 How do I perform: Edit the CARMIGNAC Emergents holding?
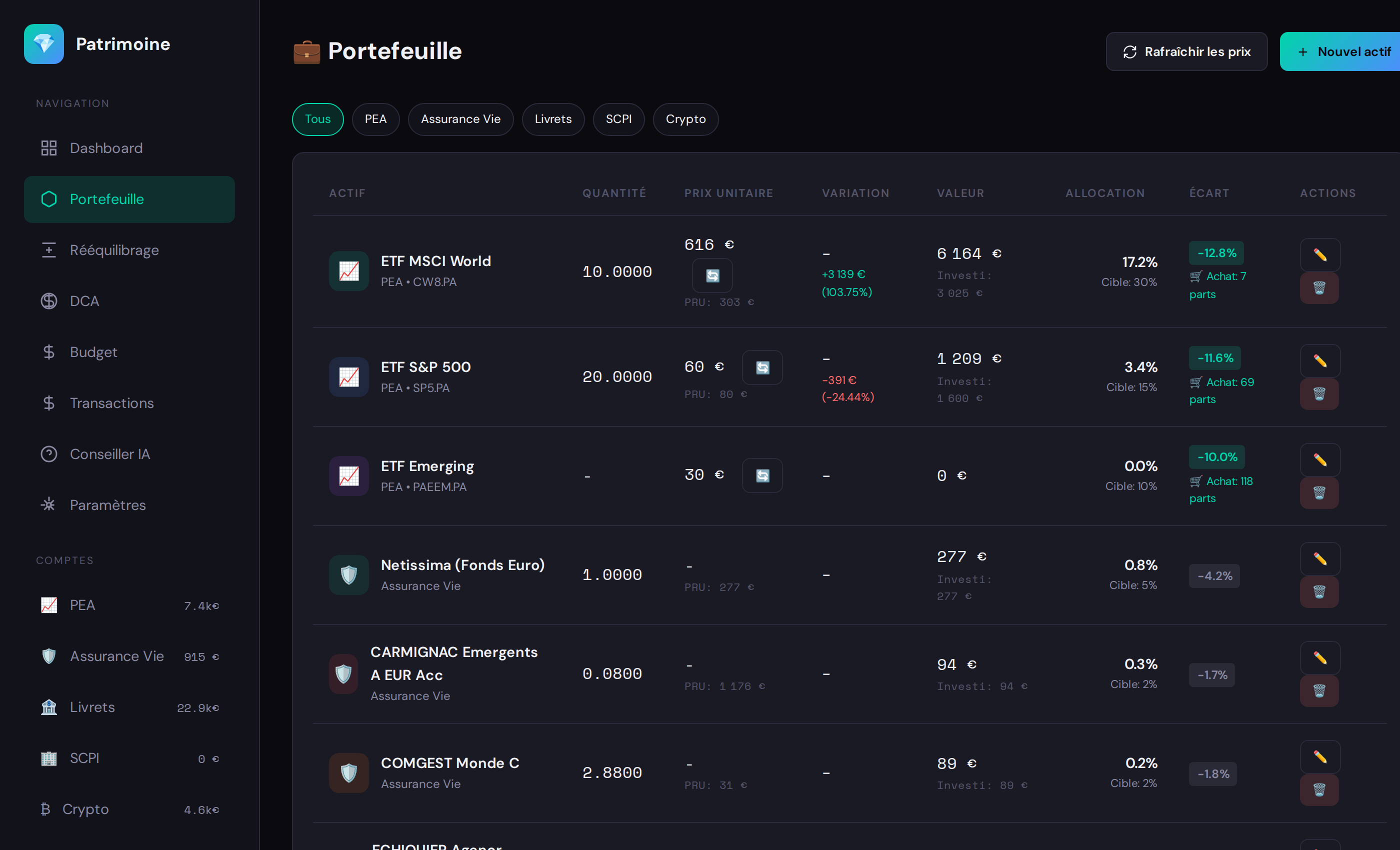(x=1319, y=657)
